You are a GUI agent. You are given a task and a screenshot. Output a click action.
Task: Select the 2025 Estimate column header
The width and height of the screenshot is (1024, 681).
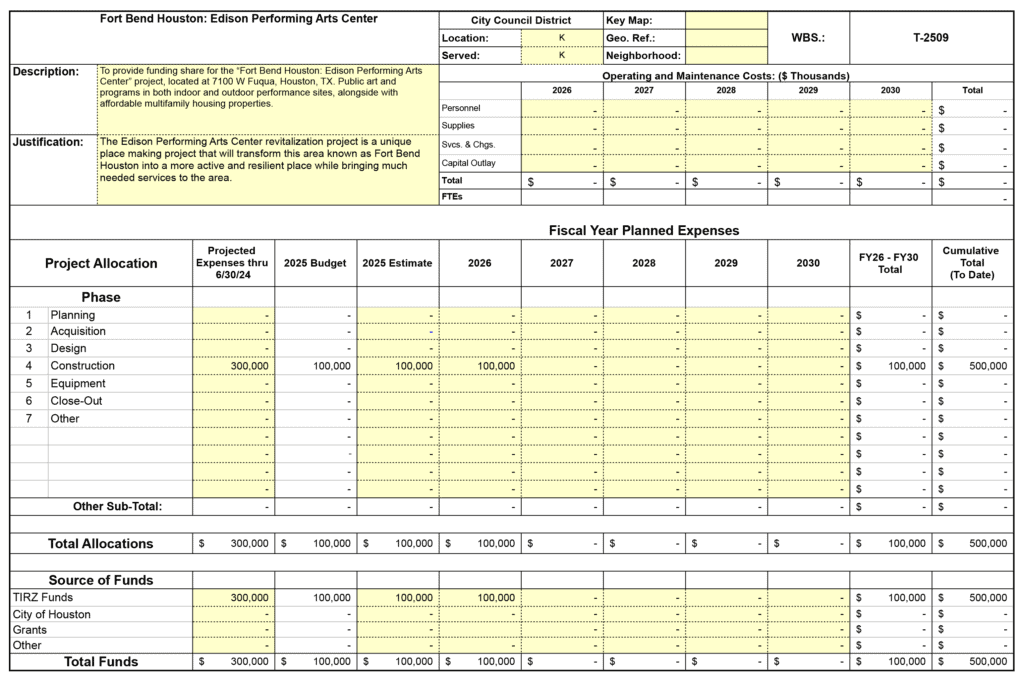397,263
